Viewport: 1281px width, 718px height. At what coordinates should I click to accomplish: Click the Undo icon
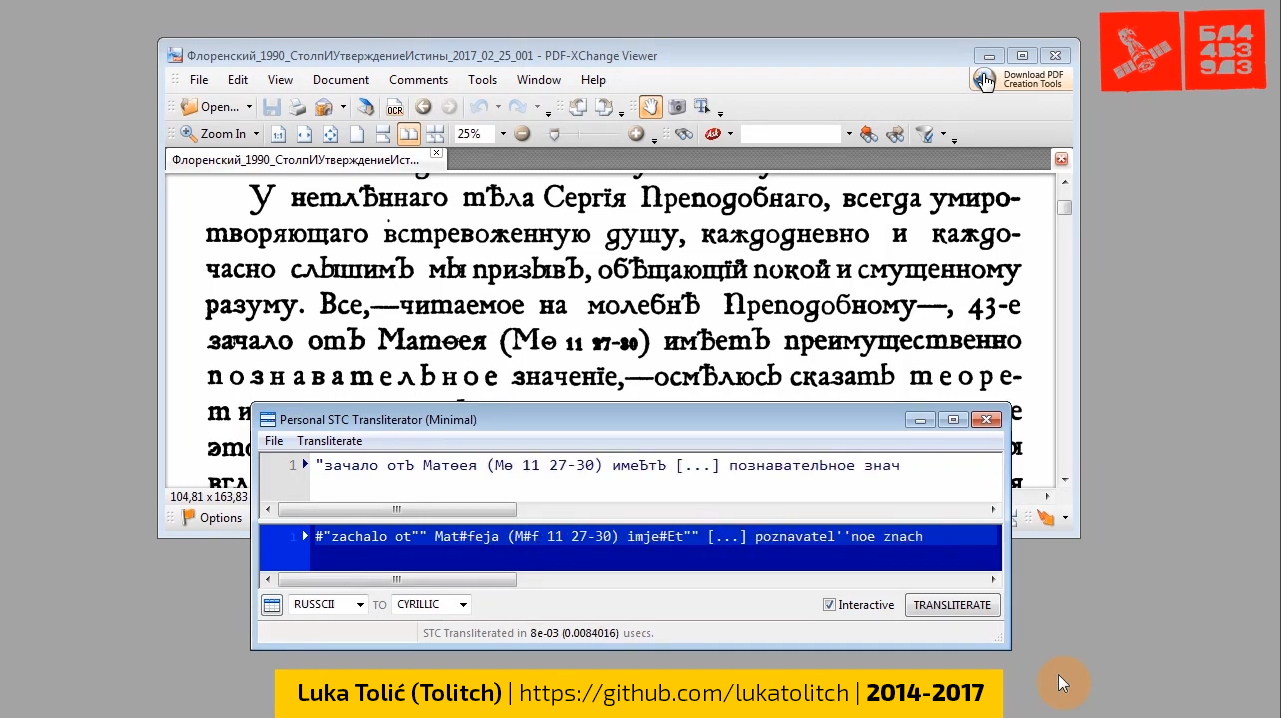pyautogui.click(x=479, y=107)
